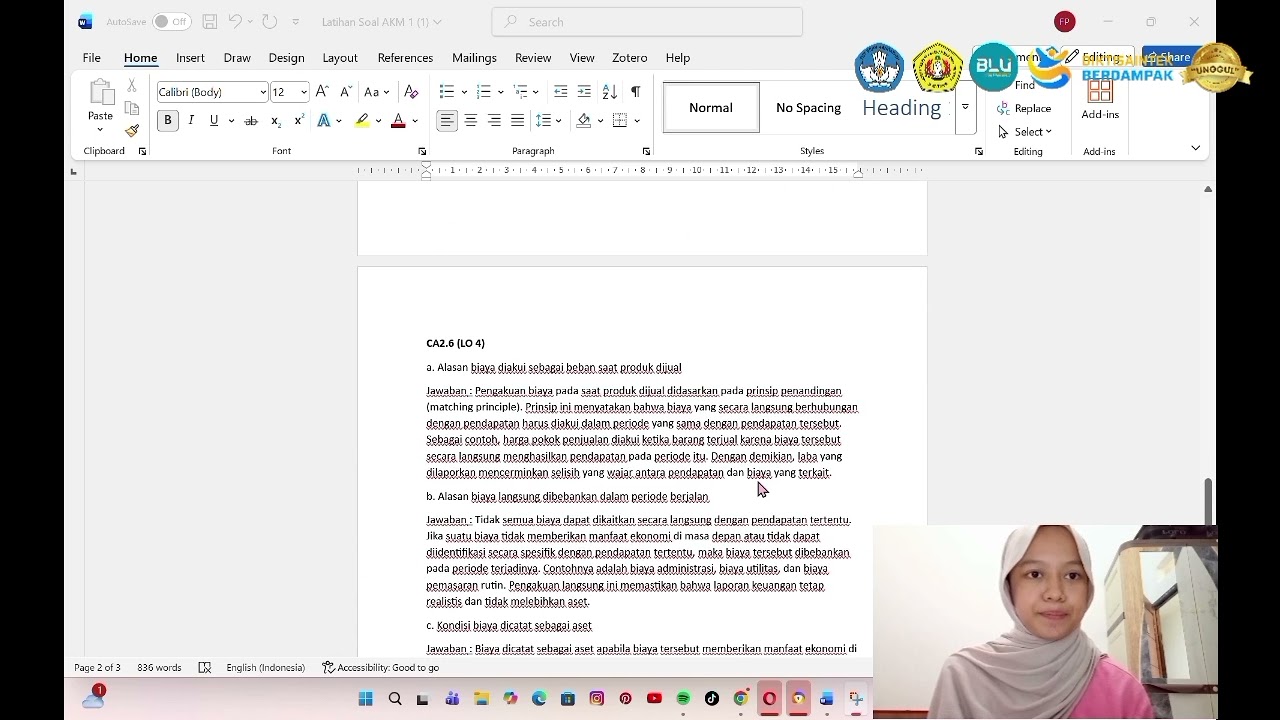
Task: Switch to the Design tab
Action: (286, 58)
